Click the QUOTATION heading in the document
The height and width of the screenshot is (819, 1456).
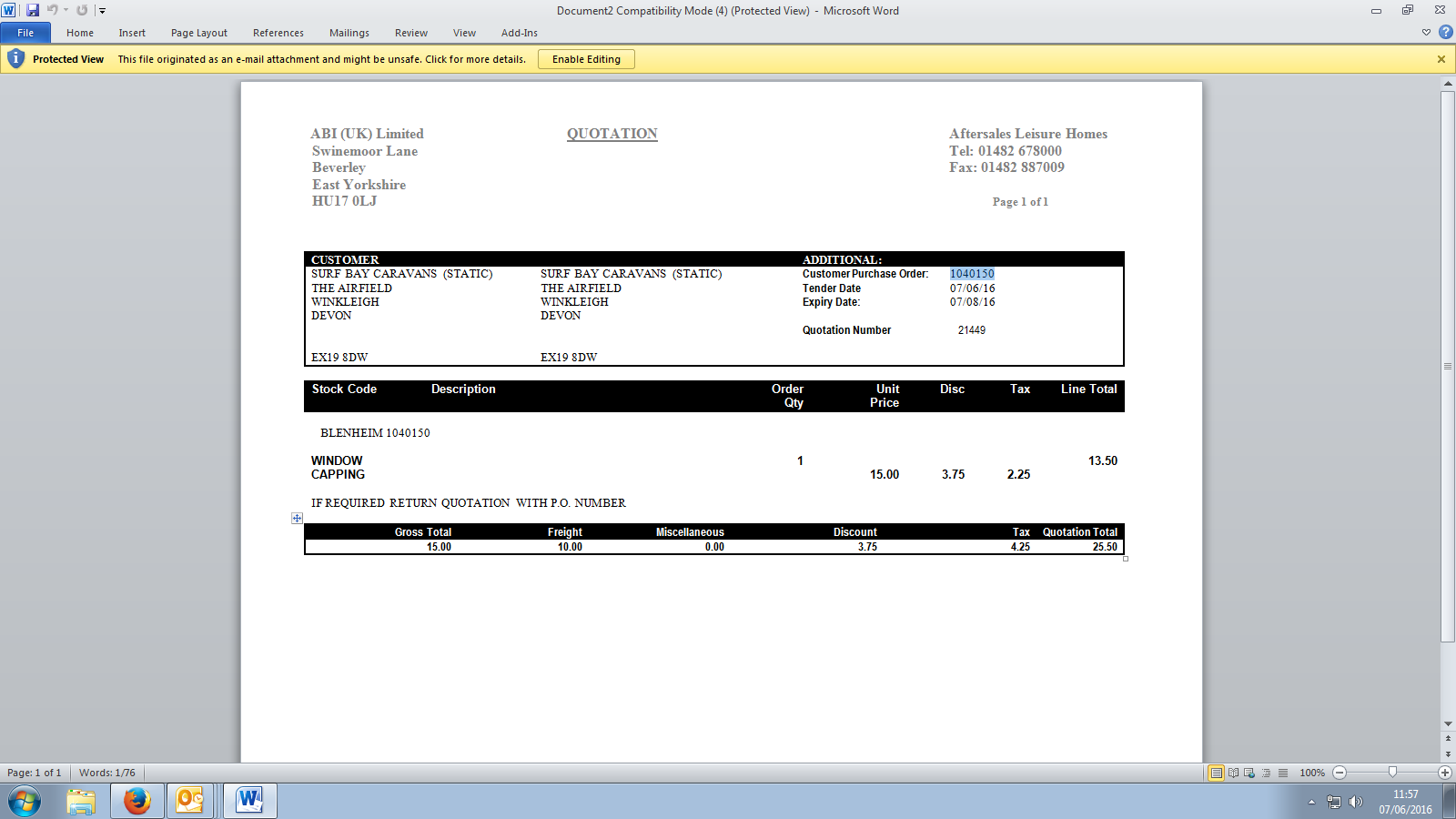tap(612, 134)
